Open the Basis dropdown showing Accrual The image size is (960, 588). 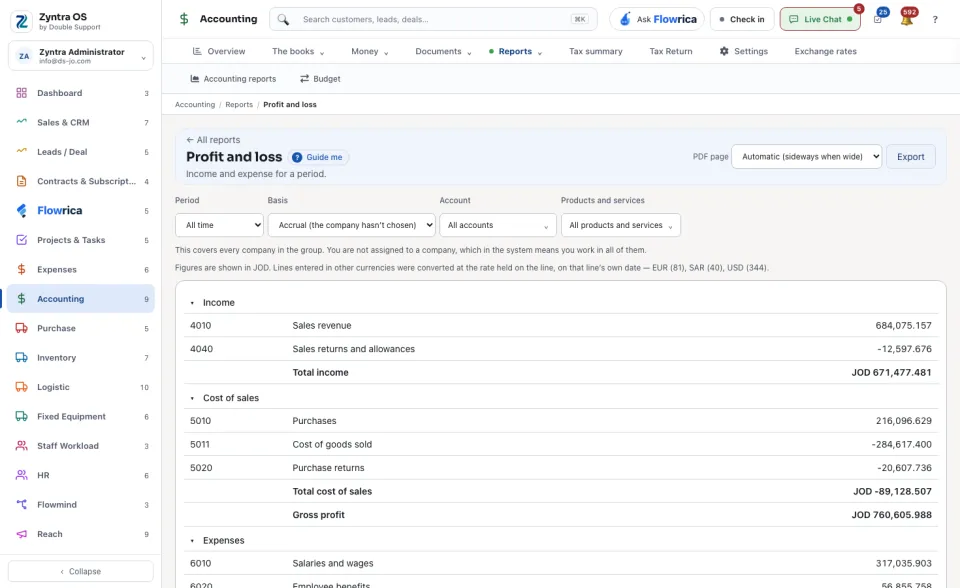(351, 225)
